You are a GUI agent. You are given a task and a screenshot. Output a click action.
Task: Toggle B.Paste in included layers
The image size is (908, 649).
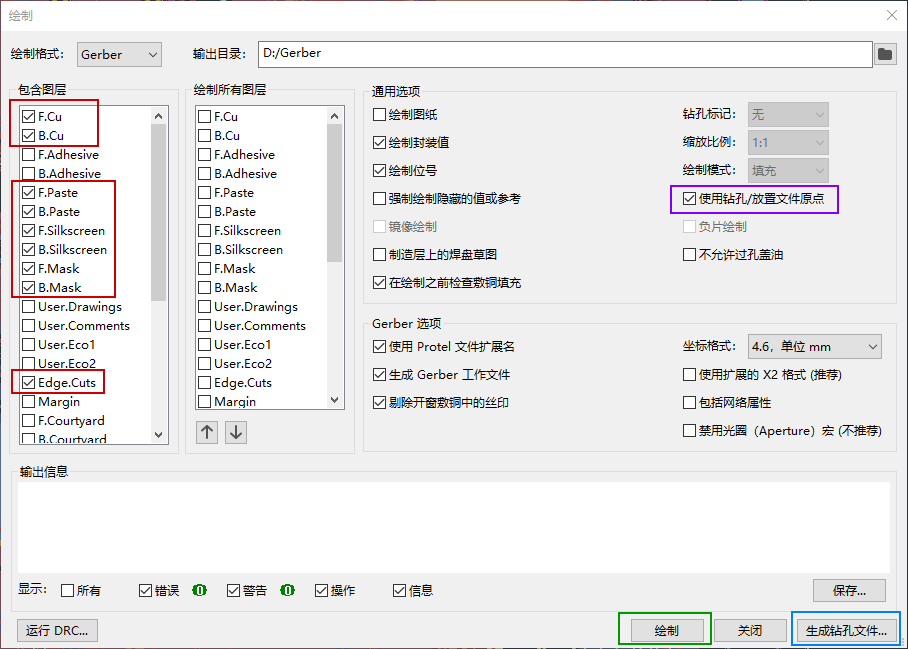point(28,212)
